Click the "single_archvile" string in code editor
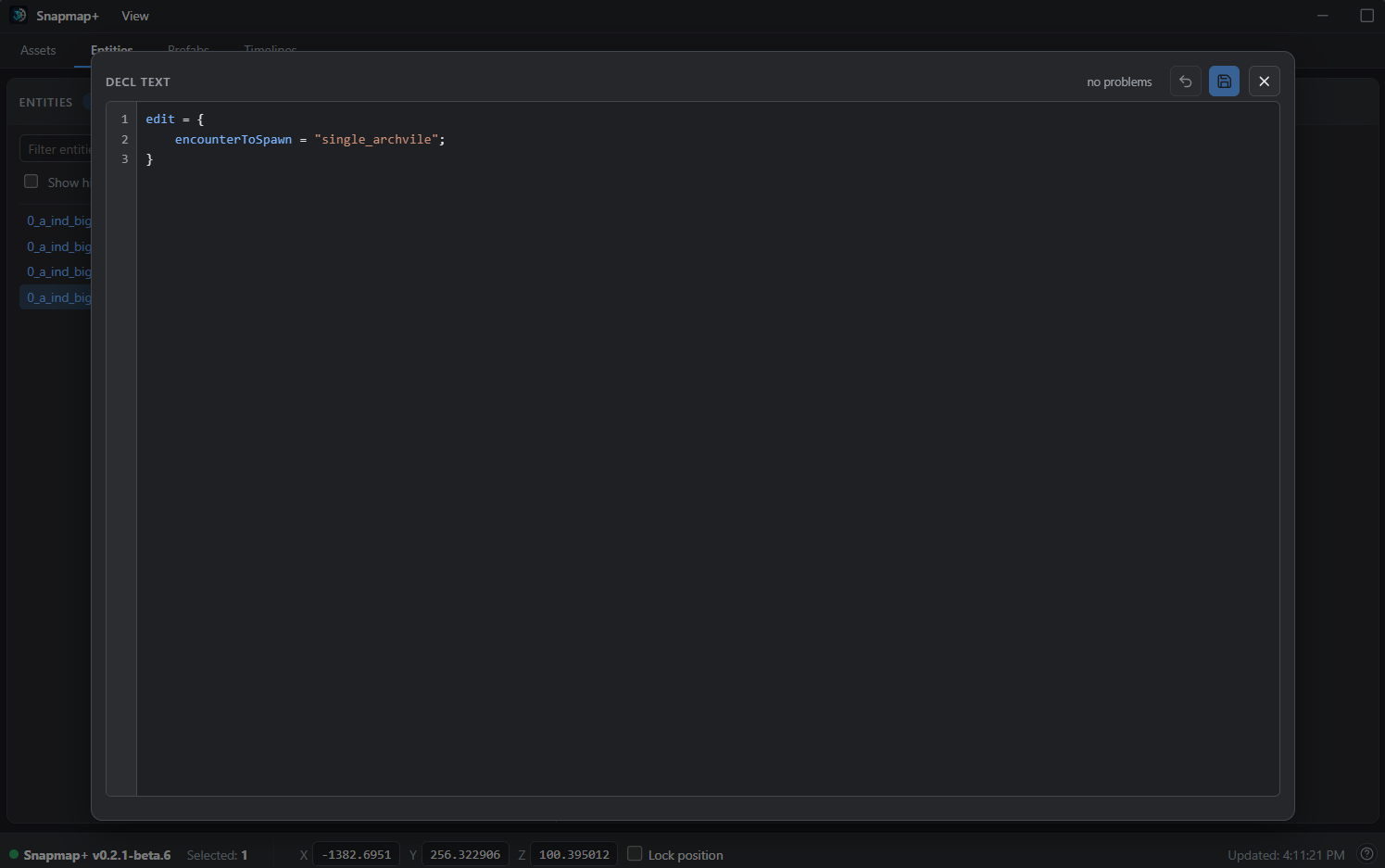 pos(376,139)
